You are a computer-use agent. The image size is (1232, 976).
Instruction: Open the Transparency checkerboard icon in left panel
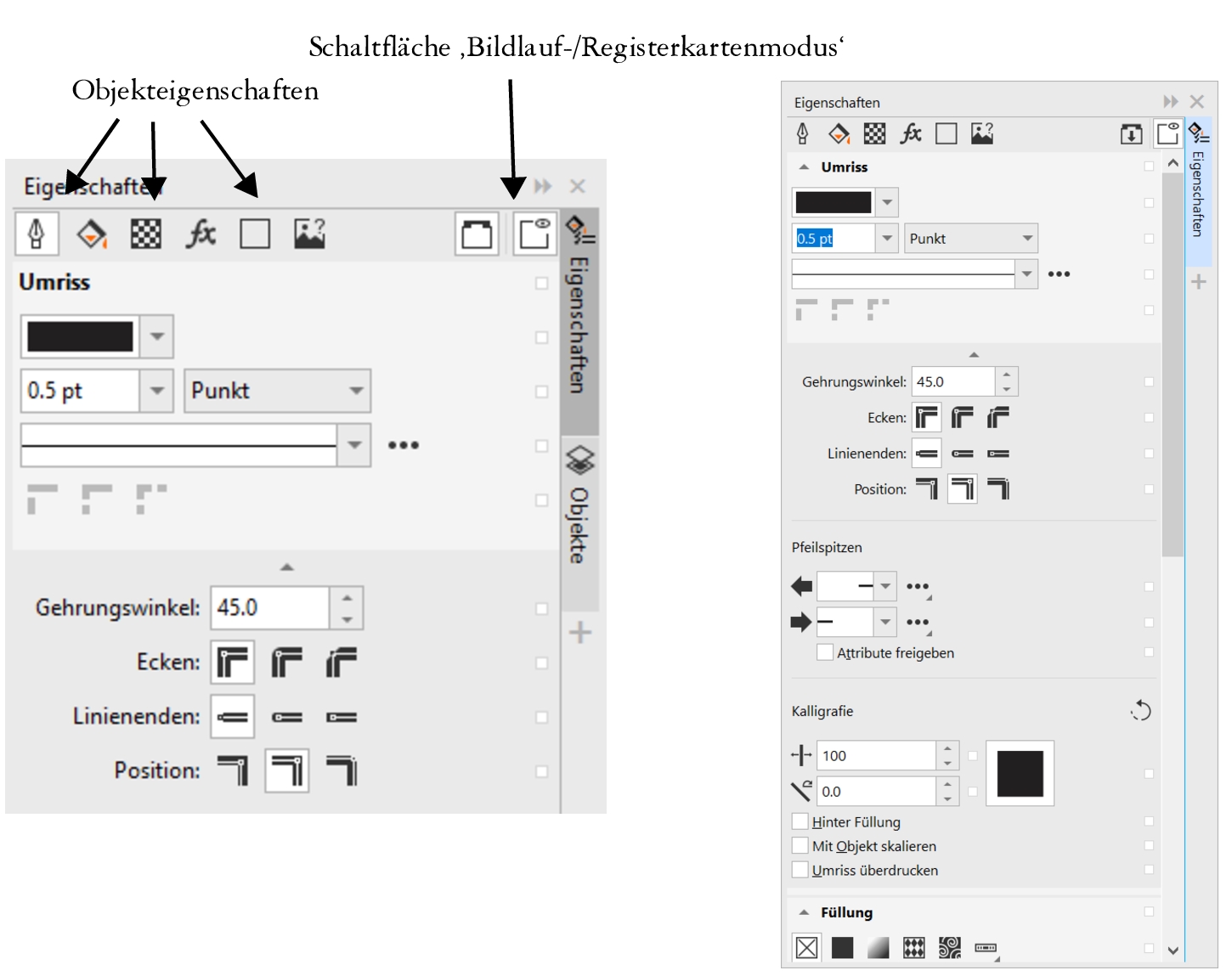(x=145, y=234)
